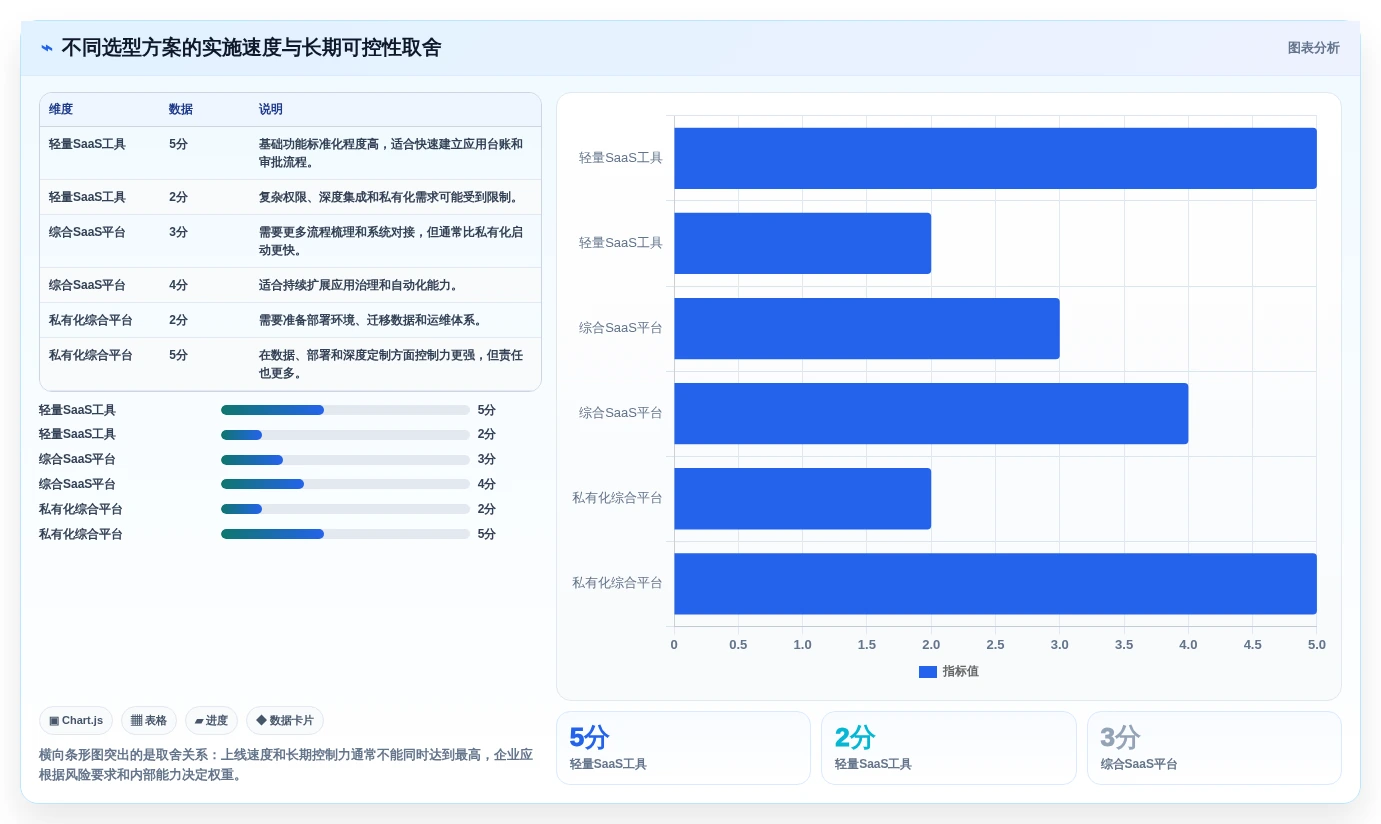This screenshot has height=824, width=1381.
Task: Click the 5.0 tick on the x-axis
Action: coord(1316,645)
